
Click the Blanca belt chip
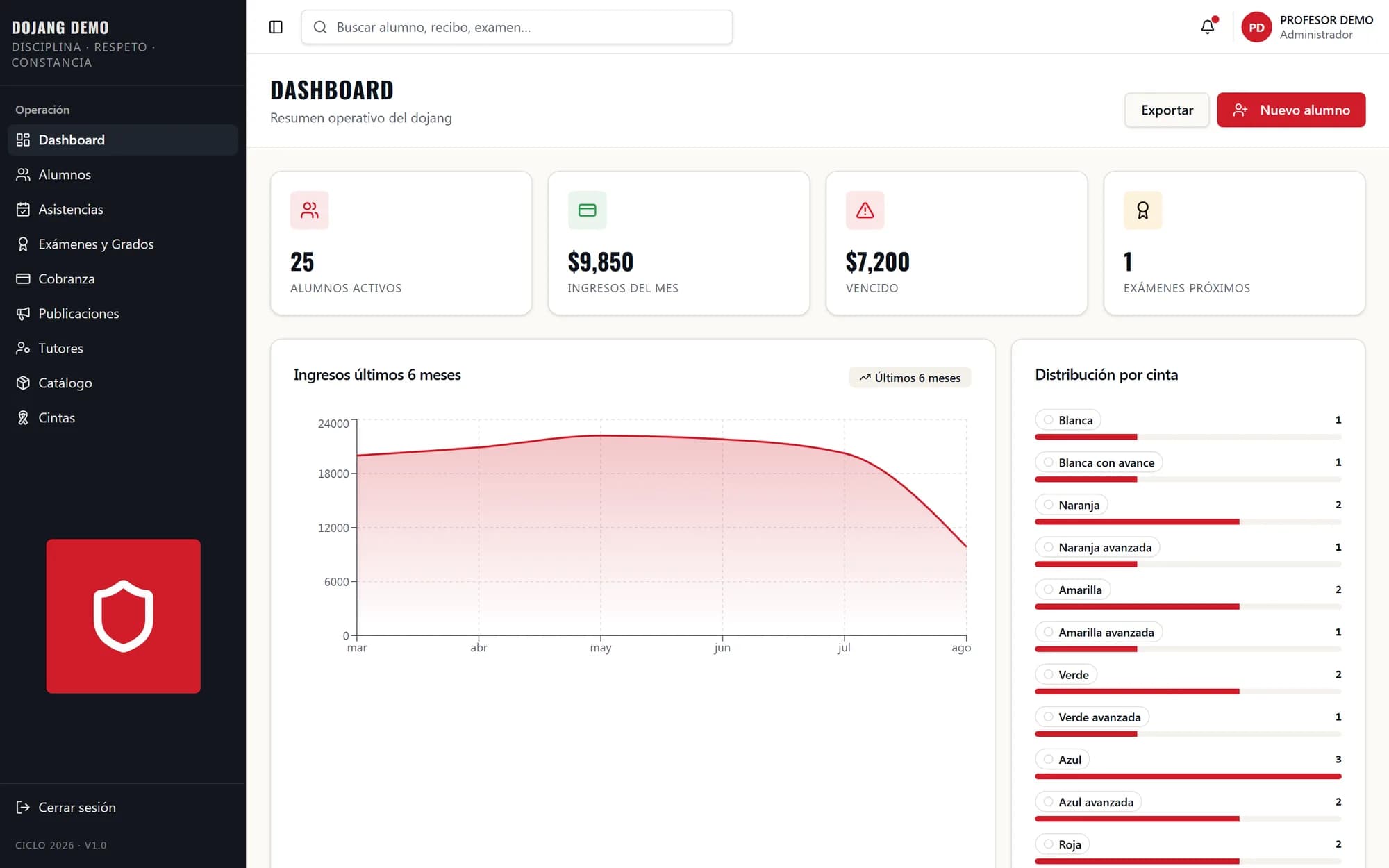(1067, 420)
